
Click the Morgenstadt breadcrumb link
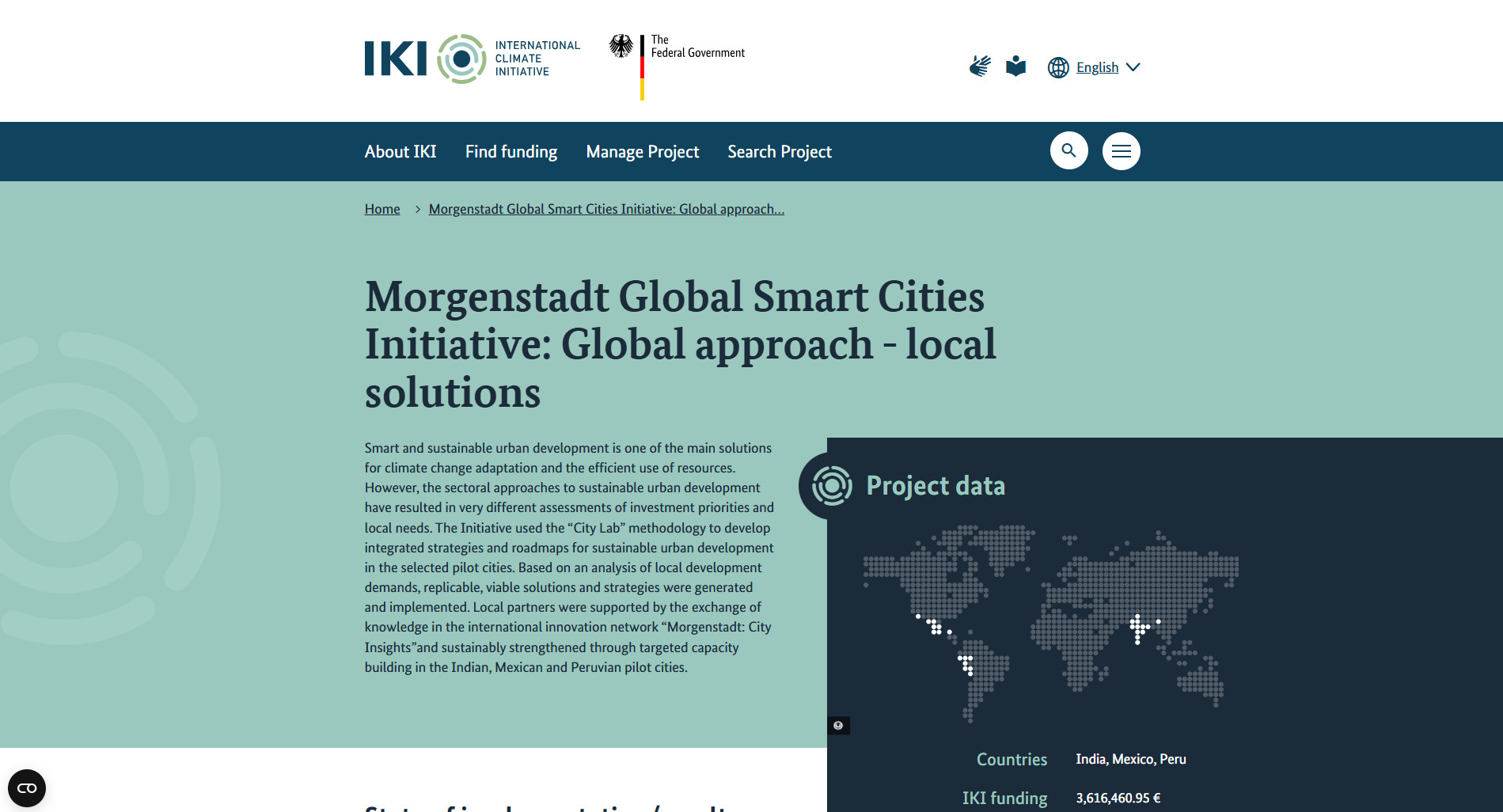(x=606, y=209)
